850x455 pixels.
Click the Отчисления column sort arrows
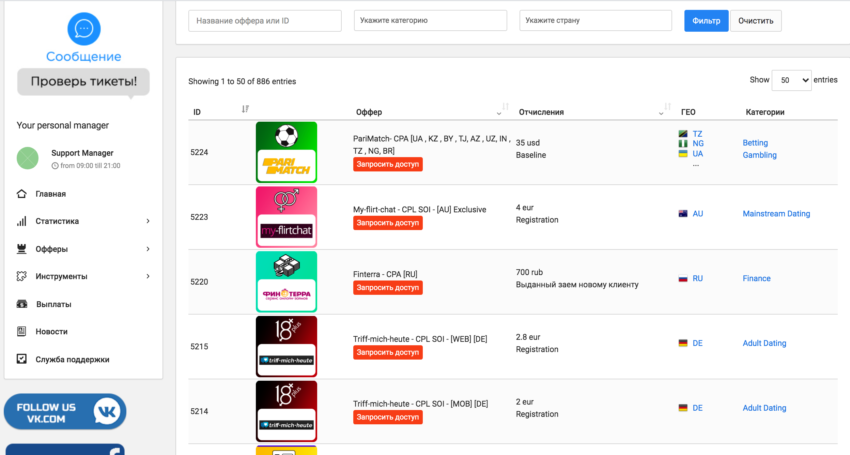pyautogui.click(x=667, y=106)
